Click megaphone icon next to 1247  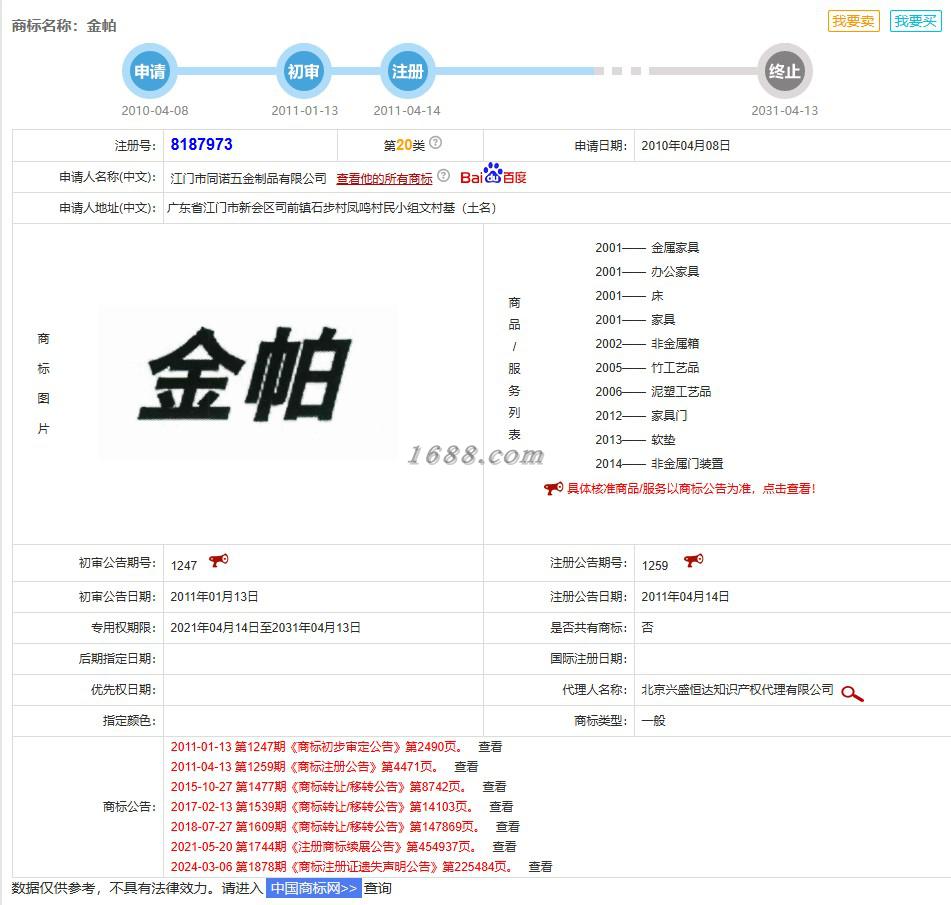(x=218, y=560)
